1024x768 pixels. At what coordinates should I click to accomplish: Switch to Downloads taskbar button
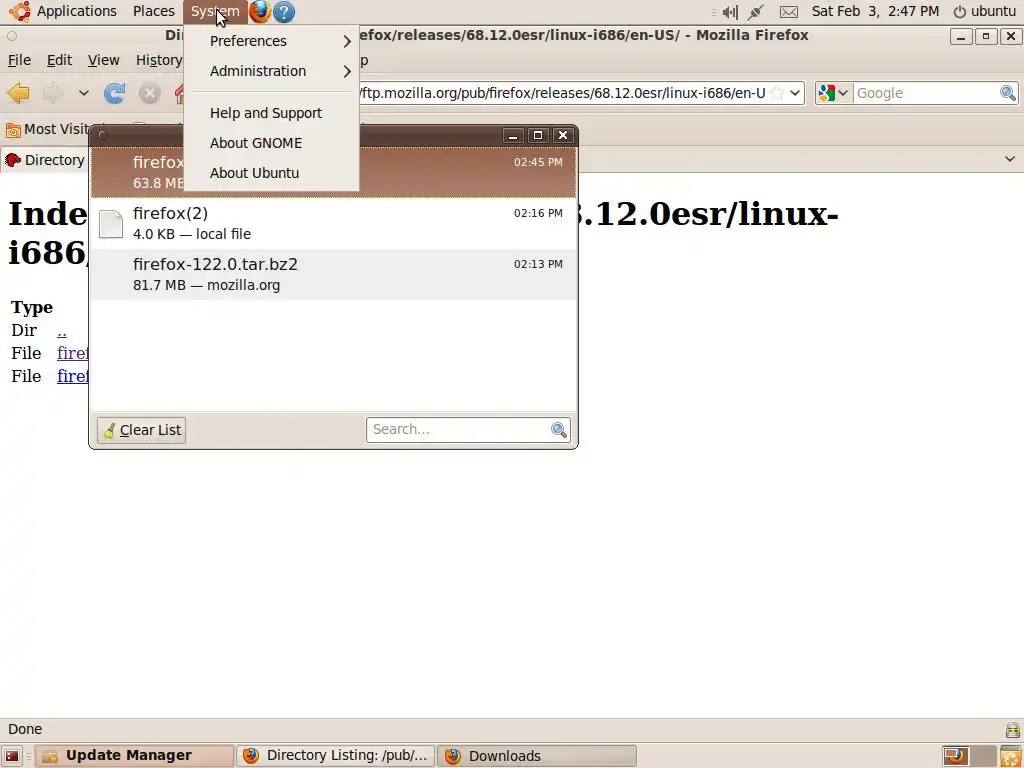click(537, 756)
